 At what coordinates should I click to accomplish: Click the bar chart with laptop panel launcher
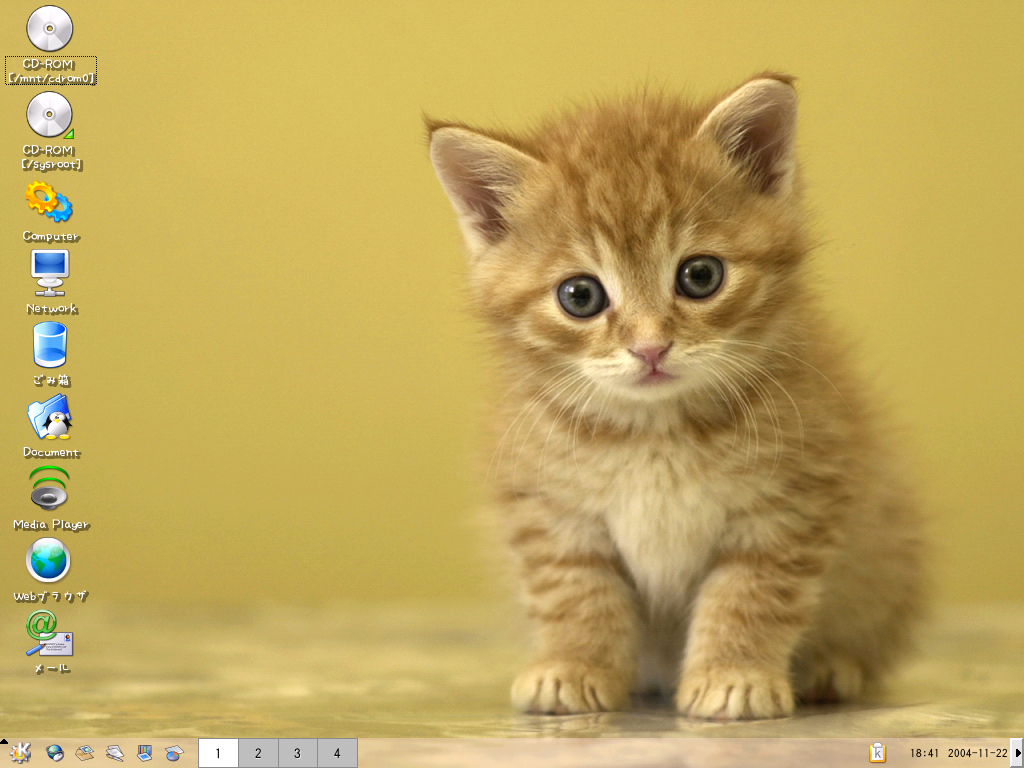144,753
